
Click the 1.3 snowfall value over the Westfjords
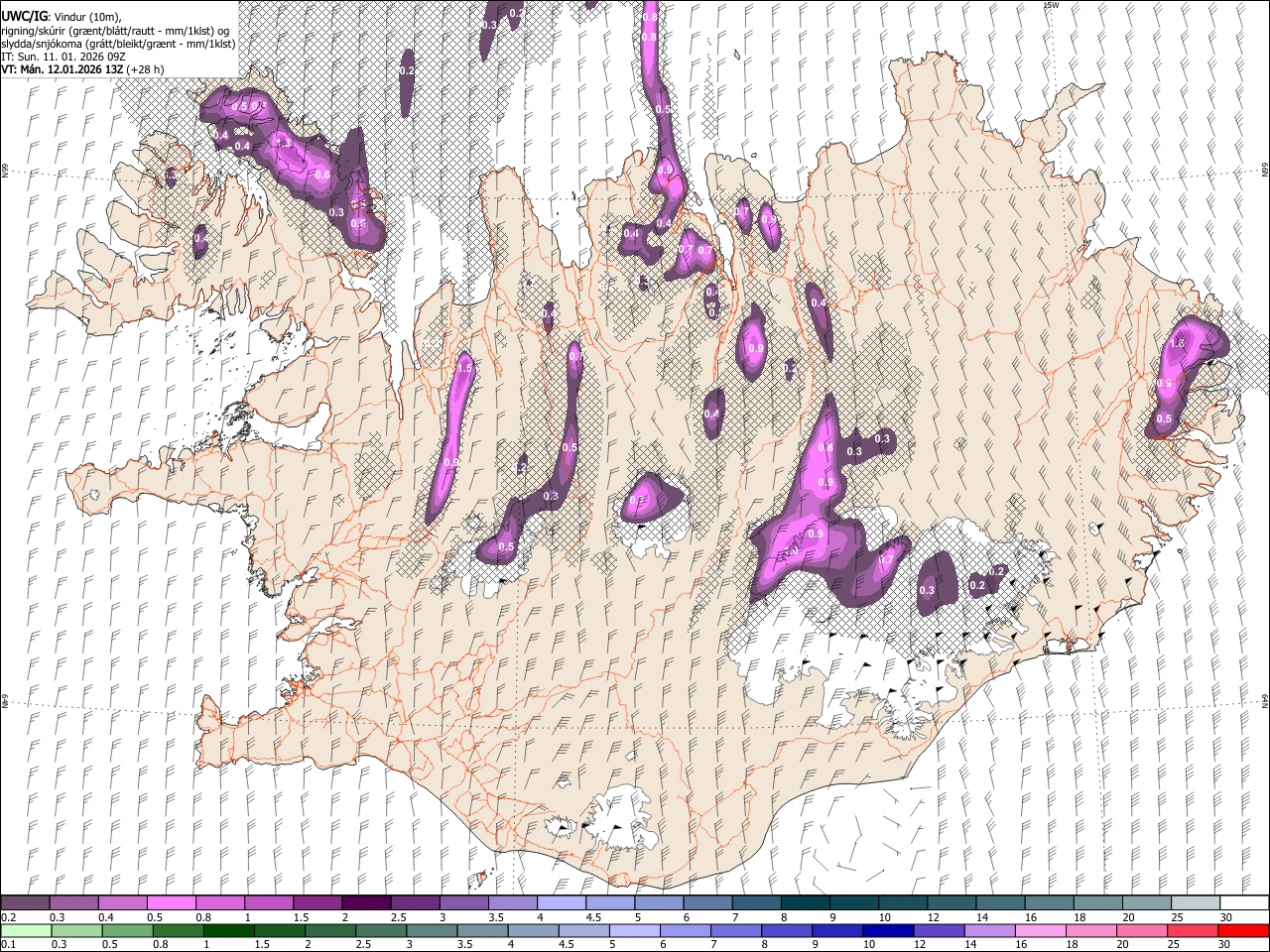point(283,144)
